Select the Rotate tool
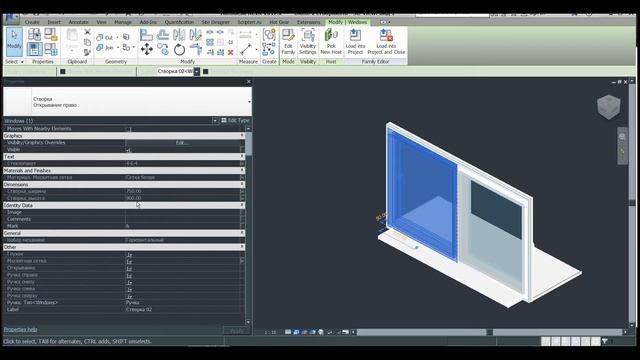Image resolution: width=640 pixels, height=360 pixels. [x=180, y=50]
